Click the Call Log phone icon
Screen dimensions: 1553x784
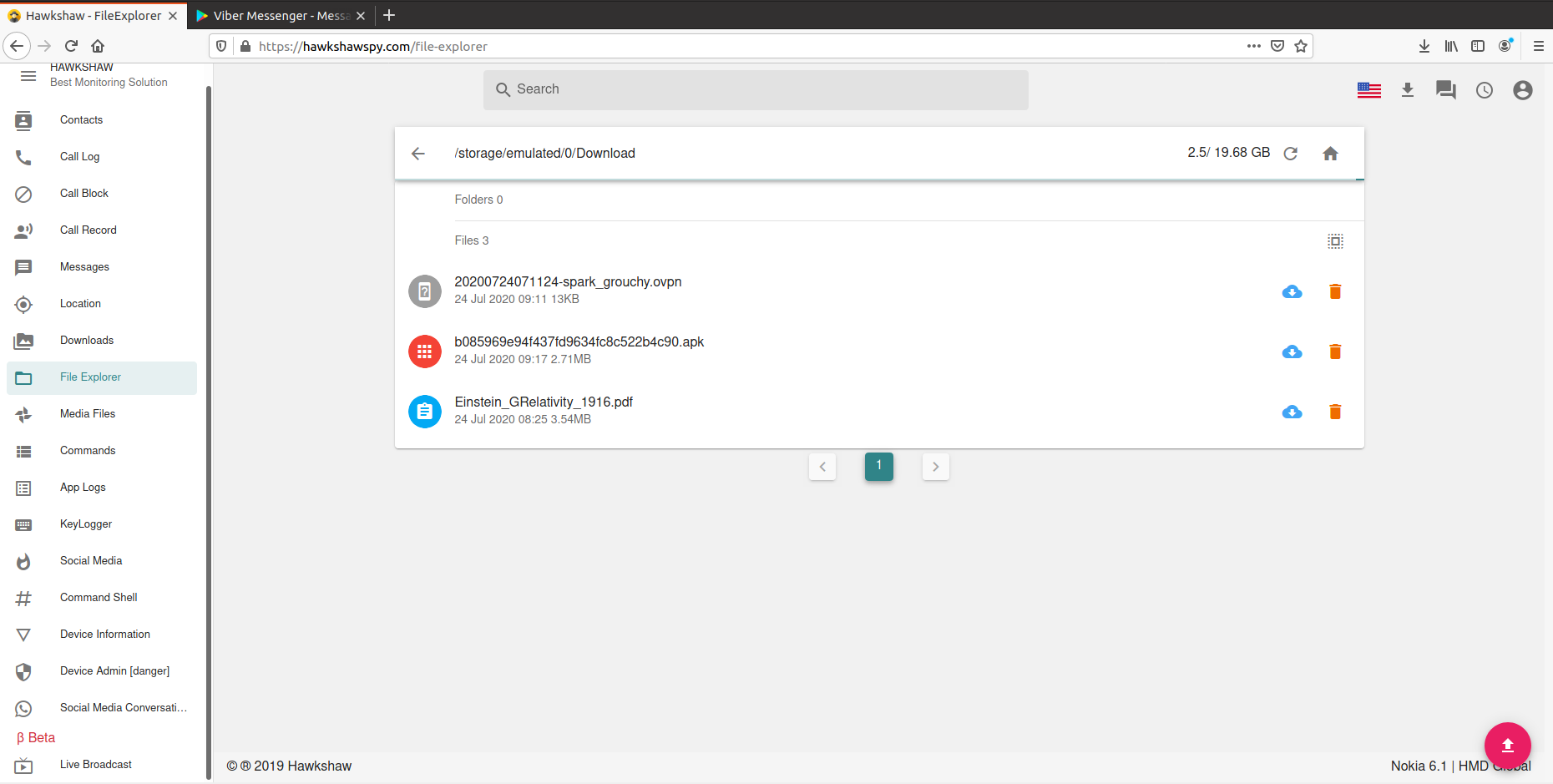tap(23, 157)
